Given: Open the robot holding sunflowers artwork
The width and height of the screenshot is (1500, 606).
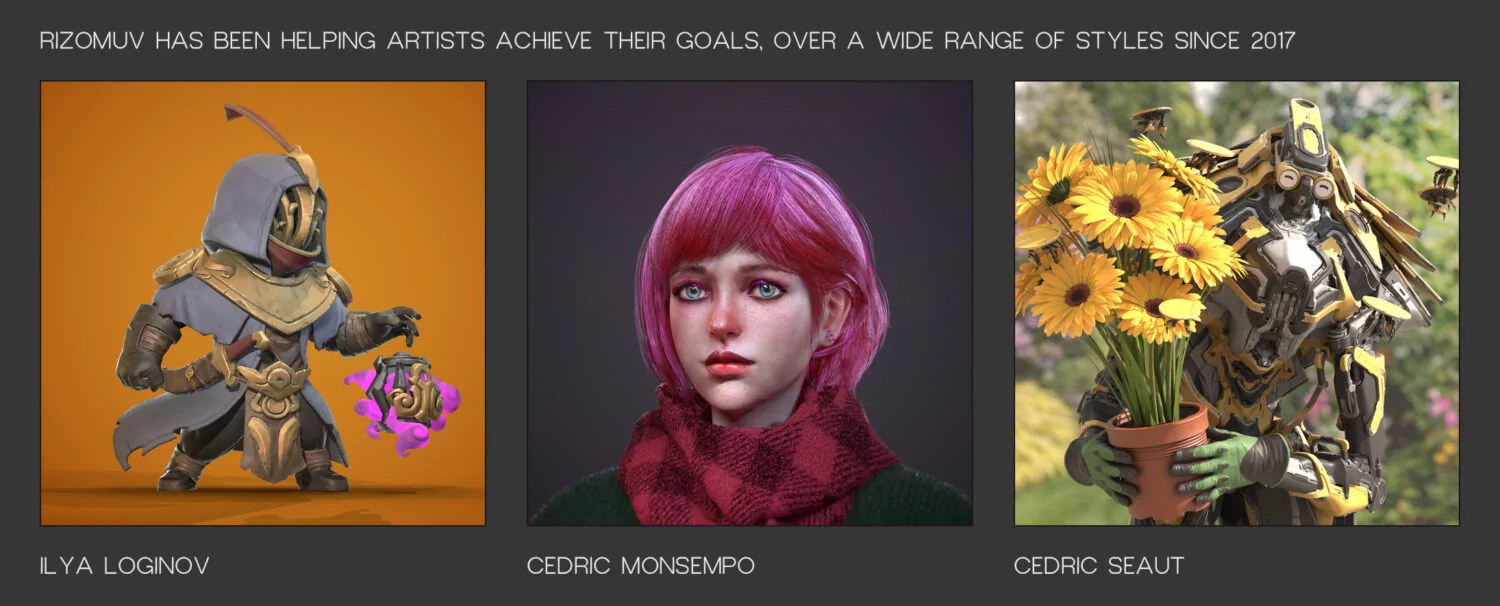Looking at the screenshot, I should point(1237,303).
